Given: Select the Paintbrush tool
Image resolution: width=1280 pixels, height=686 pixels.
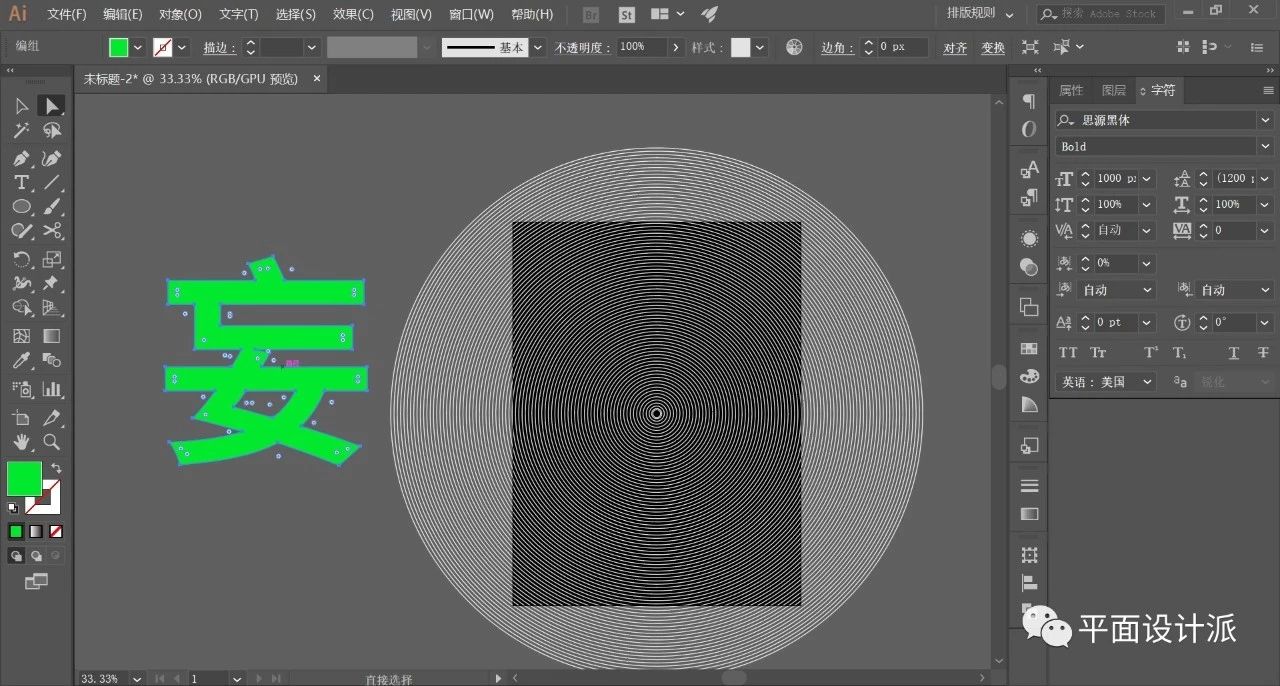Looking at the screenshot, I should click(52, 206).
